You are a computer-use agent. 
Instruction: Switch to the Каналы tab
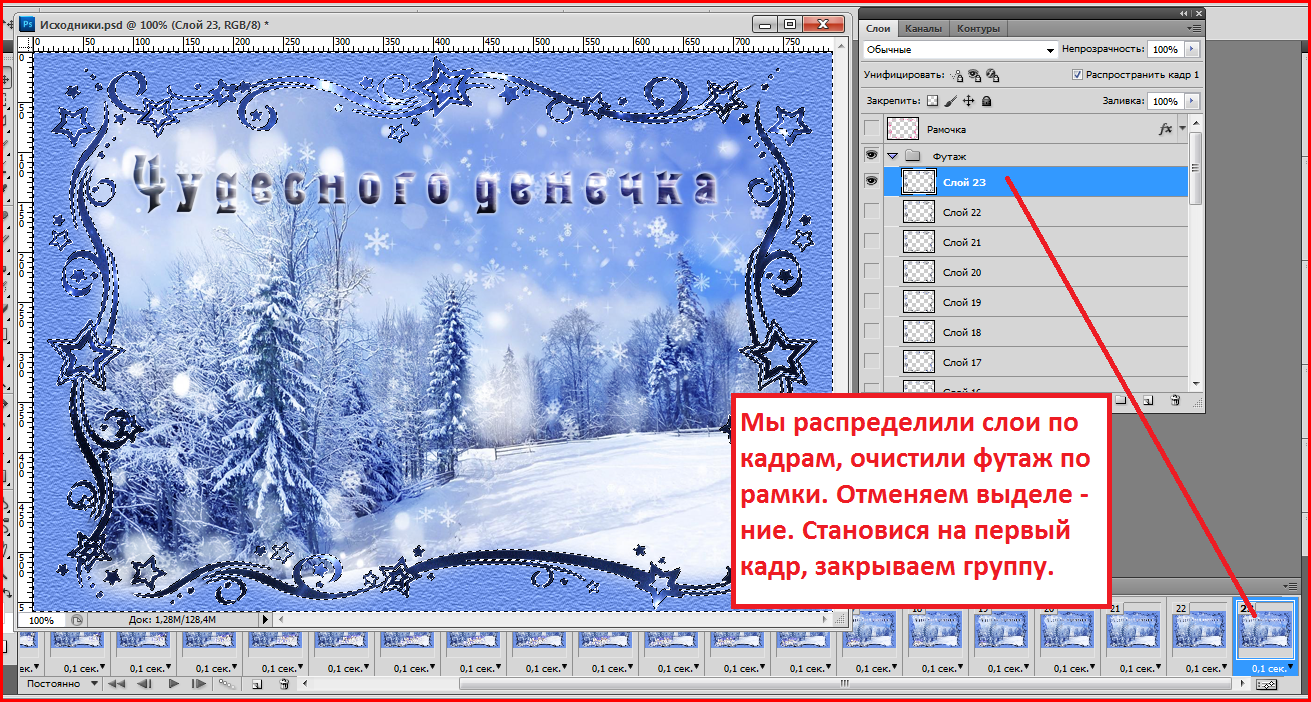pos(923,29)
